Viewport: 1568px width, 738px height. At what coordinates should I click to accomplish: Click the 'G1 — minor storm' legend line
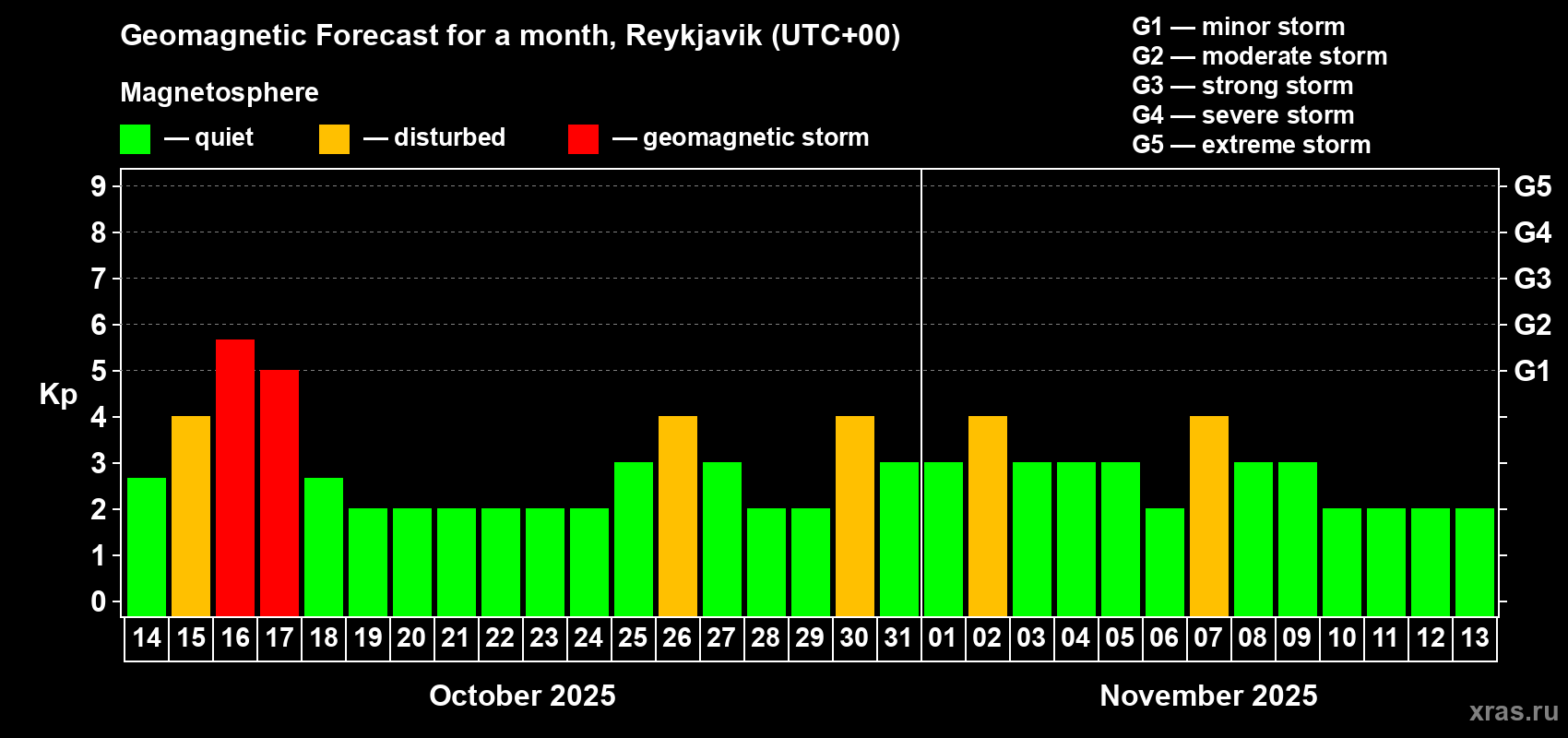click(1239, 27)
